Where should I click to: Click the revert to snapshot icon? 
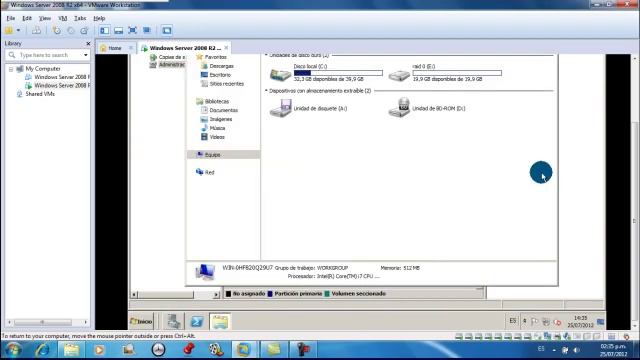71,31
